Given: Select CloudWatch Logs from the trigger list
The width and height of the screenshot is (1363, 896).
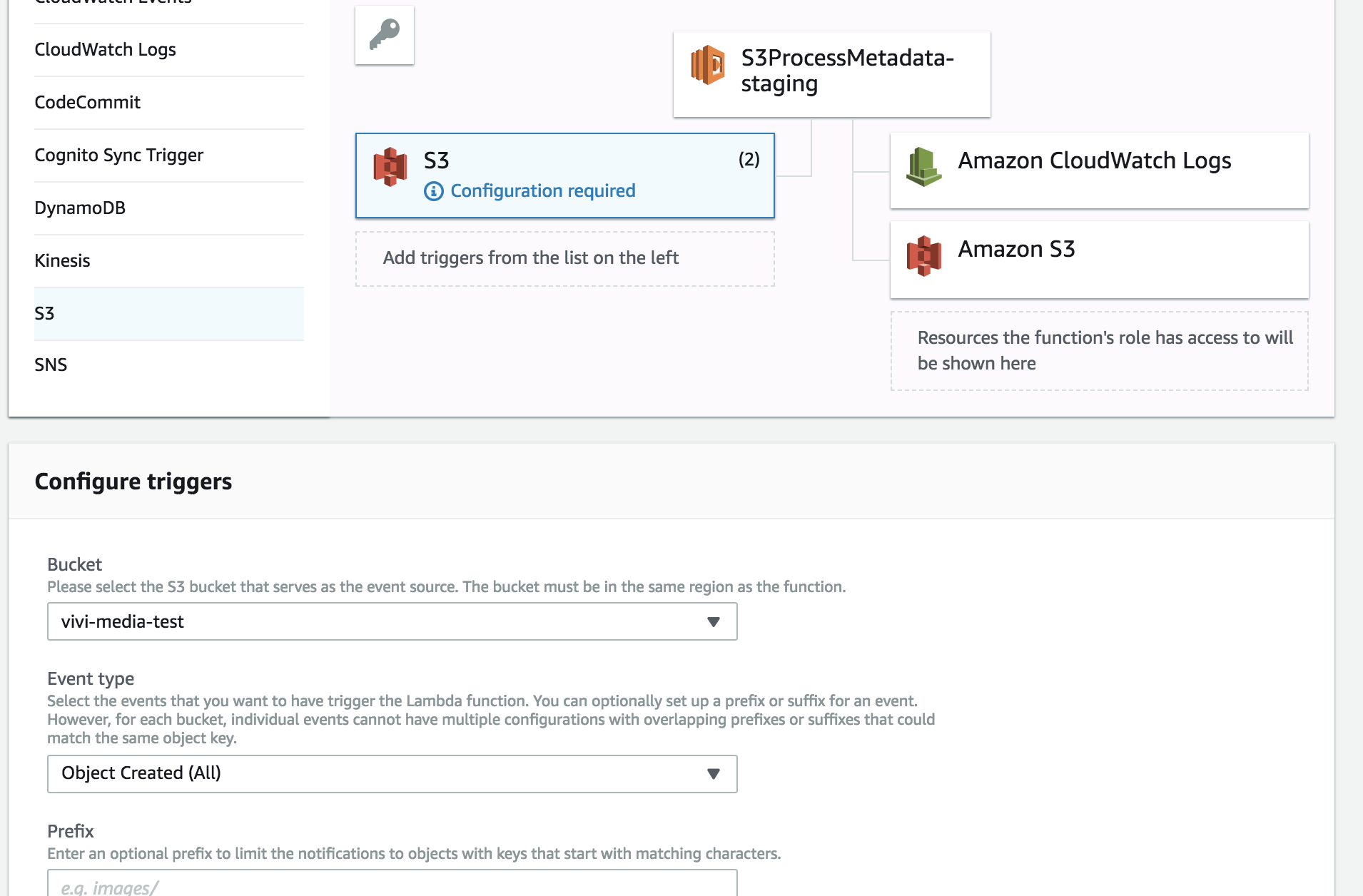Looking at the screenshot, I should coord(105,50).
